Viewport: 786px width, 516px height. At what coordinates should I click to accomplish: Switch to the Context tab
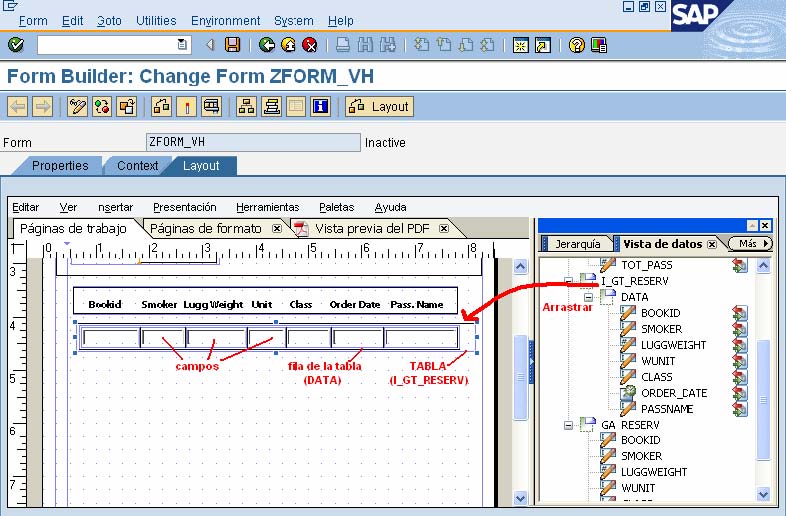(x=137, y=165)
